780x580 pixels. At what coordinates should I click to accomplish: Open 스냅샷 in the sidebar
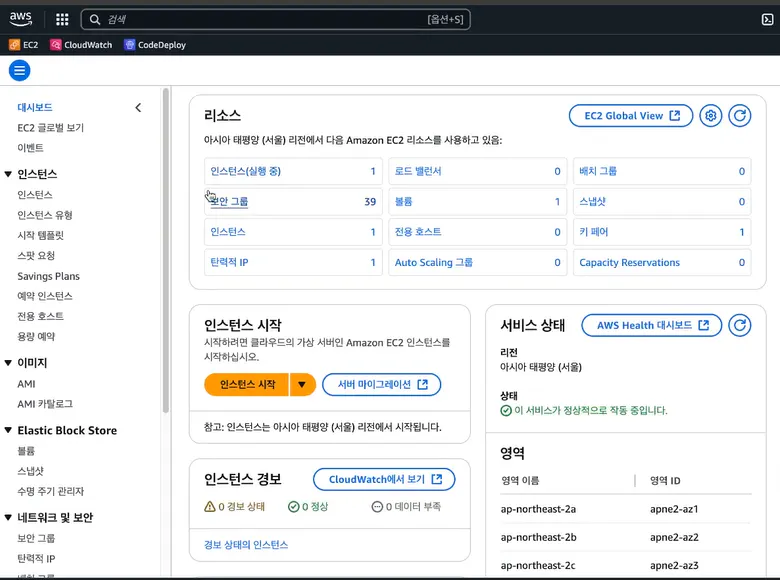(x=30, y=471)
